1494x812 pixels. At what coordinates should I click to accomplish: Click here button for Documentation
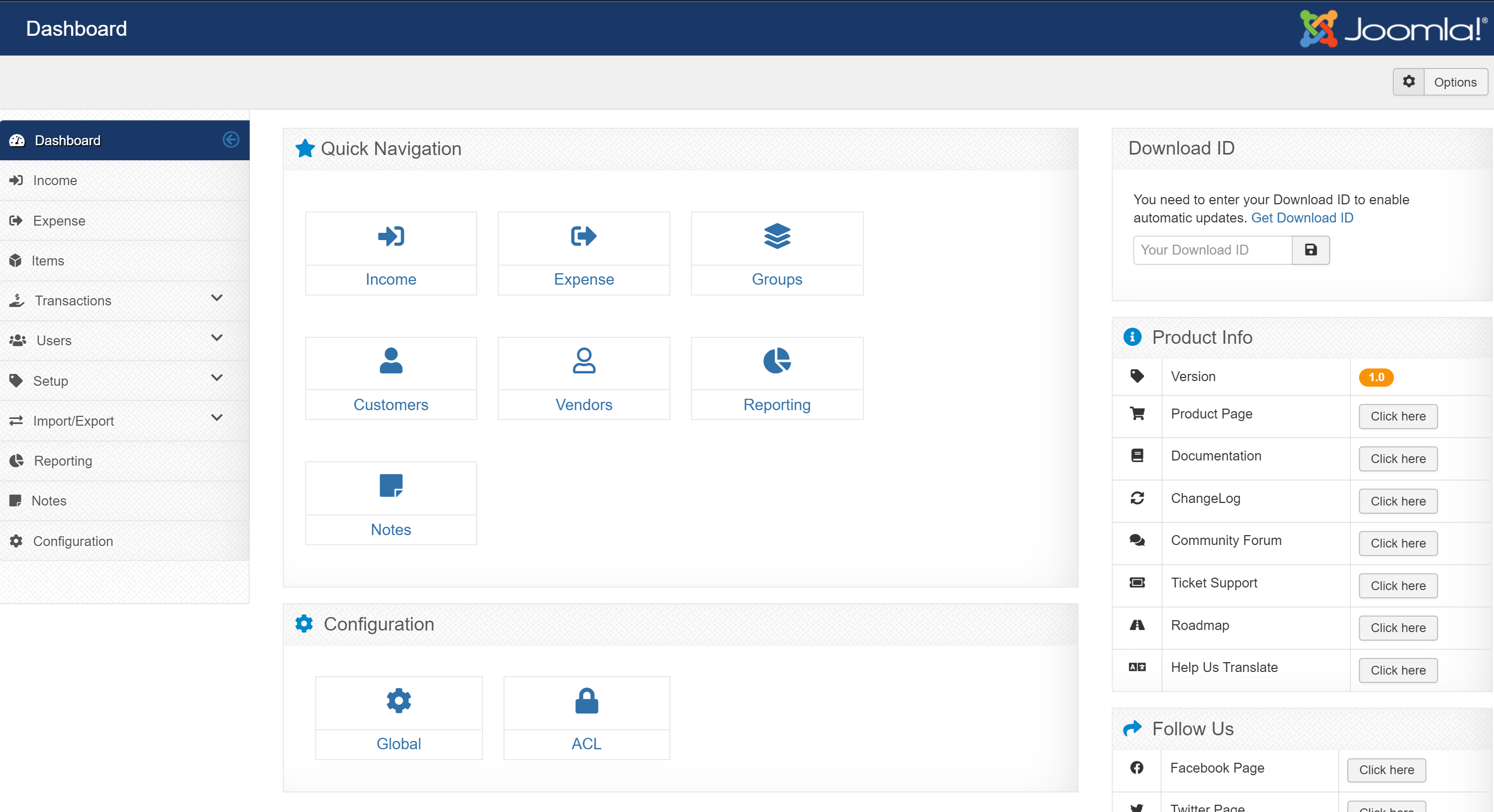point(1398,459)
